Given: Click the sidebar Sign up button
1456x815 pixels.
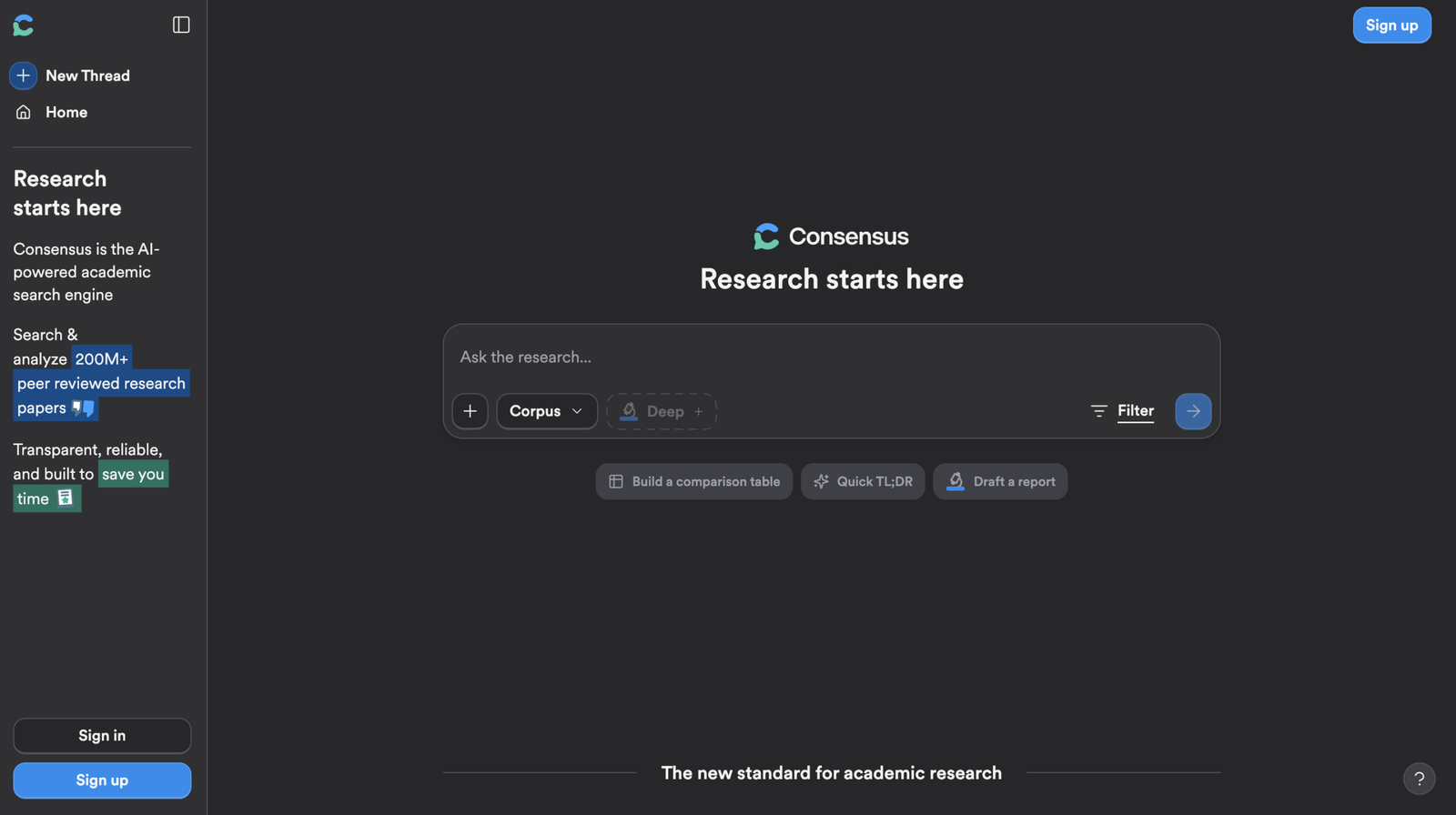Looking at the screenshot, I should click(102, 780).
